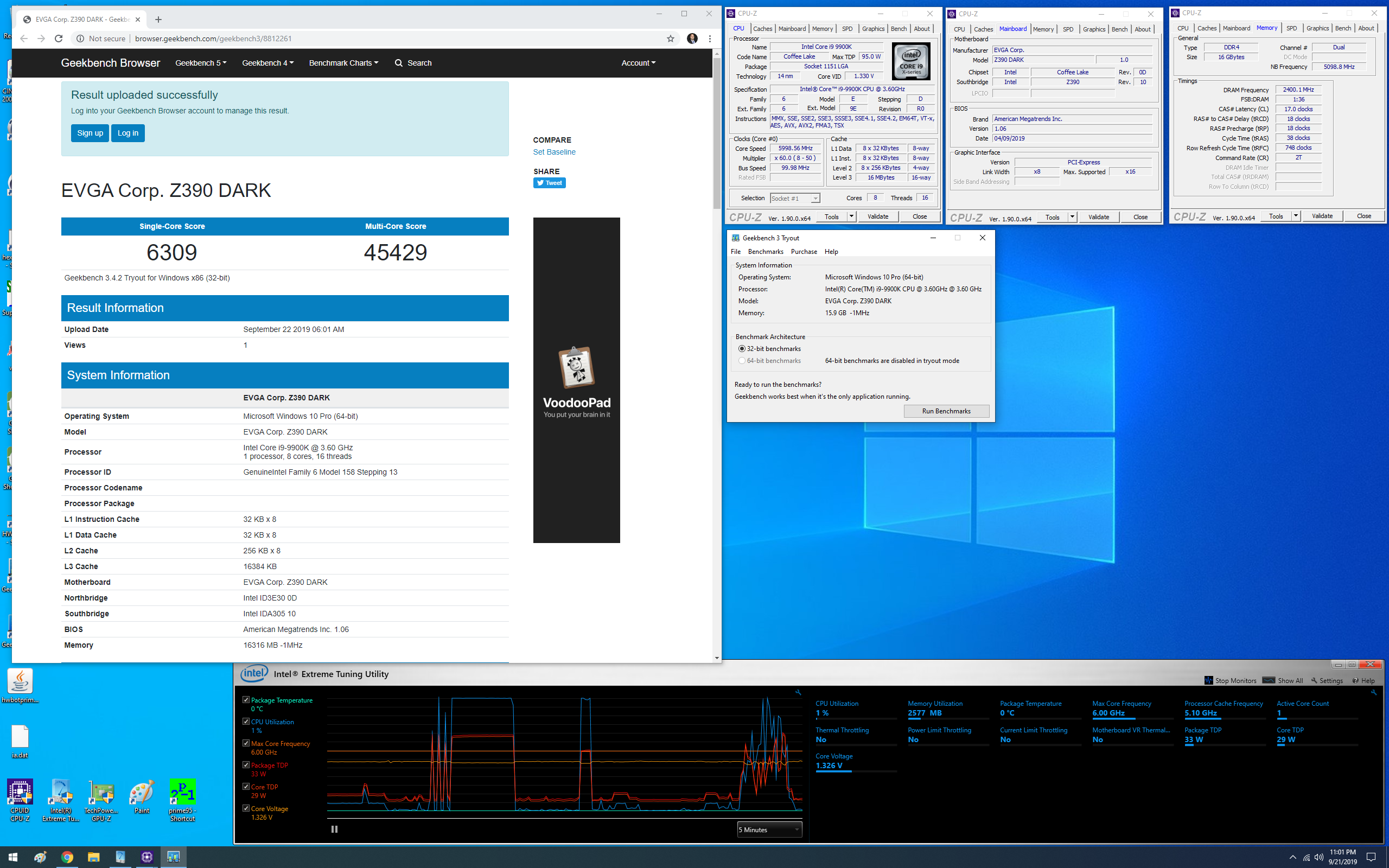This screenshot has height=868, width=1389.
Task: Open Tools dropdown arrow in CPU-Z Mainboard window
Action: [1072, 217]
